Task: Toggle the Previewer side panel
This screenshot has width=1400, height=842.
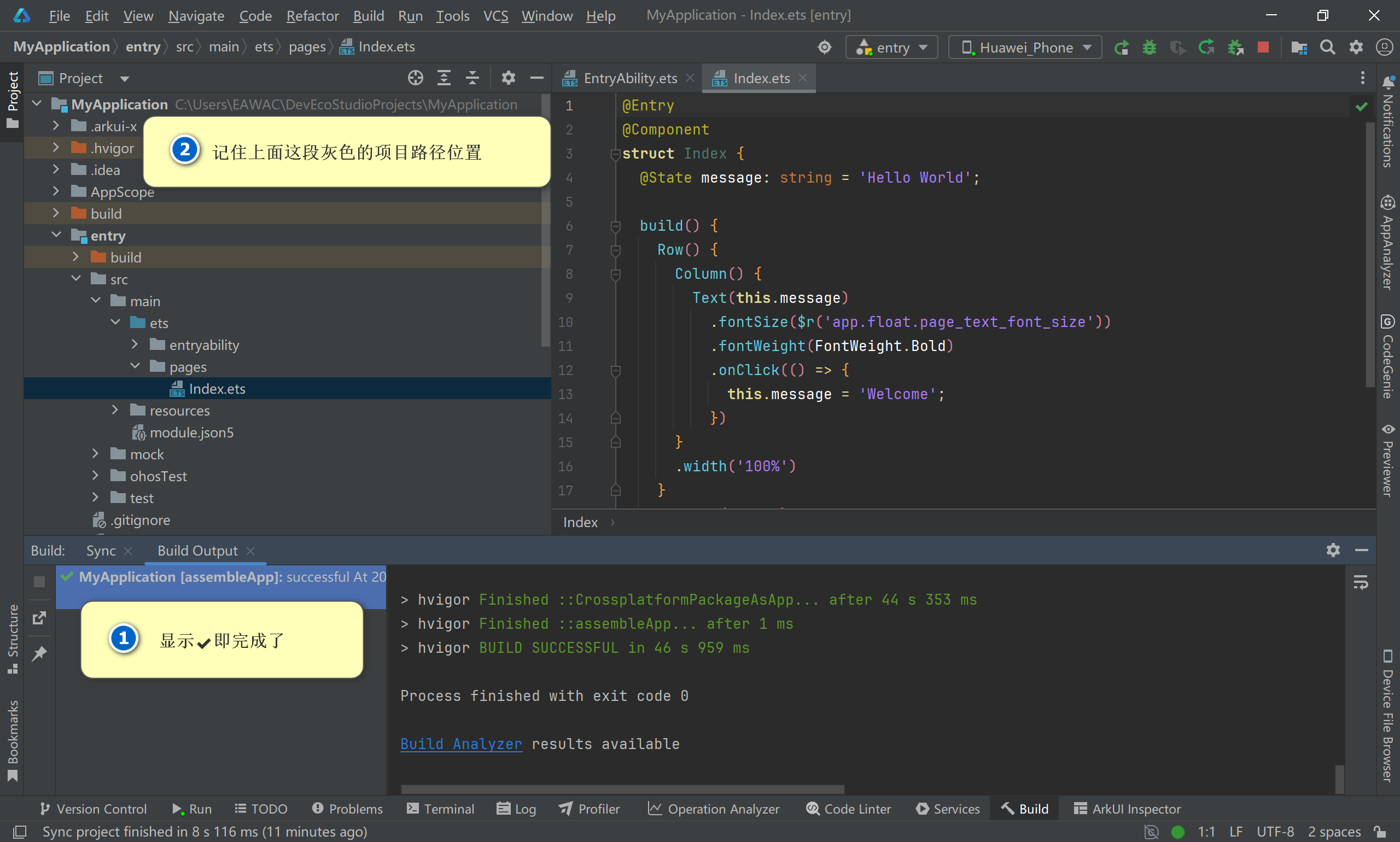Action: [1387, 461]
